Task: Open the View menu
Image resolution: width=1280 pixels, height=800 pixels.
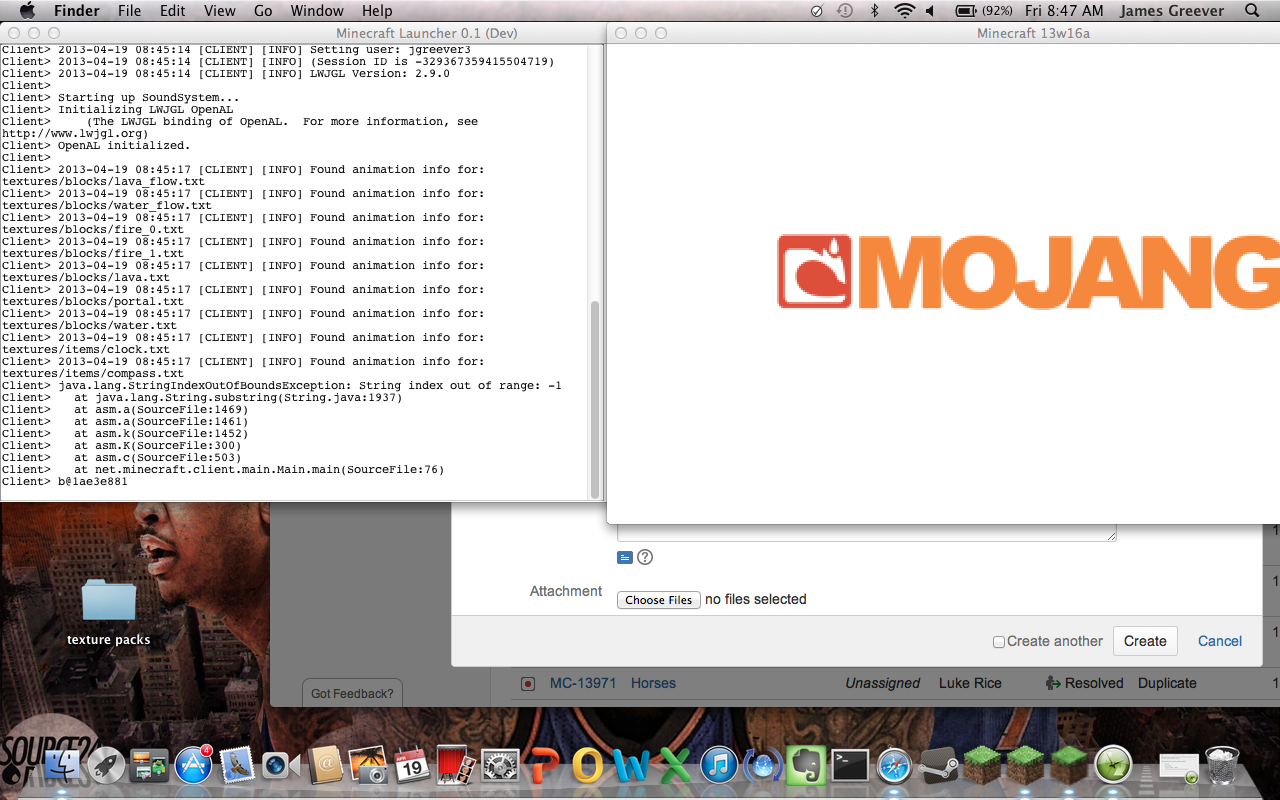Action: pos(220,11)
